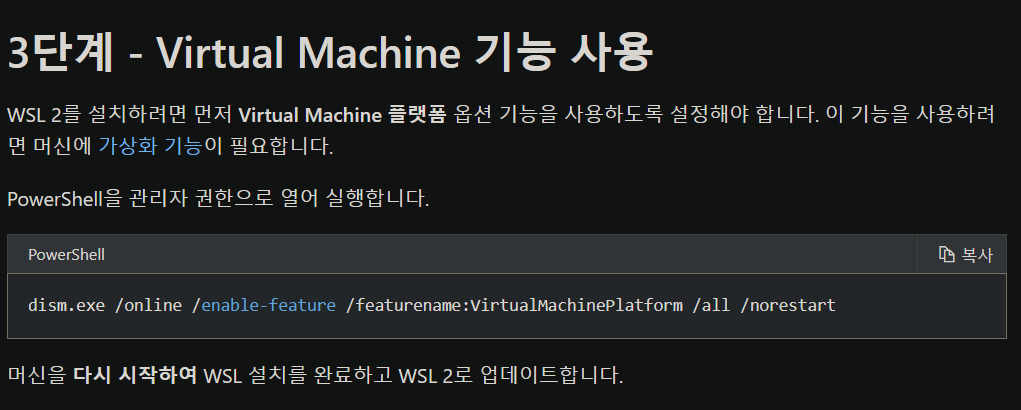Click the /norestart flag in the command

(x=788, y=305)
